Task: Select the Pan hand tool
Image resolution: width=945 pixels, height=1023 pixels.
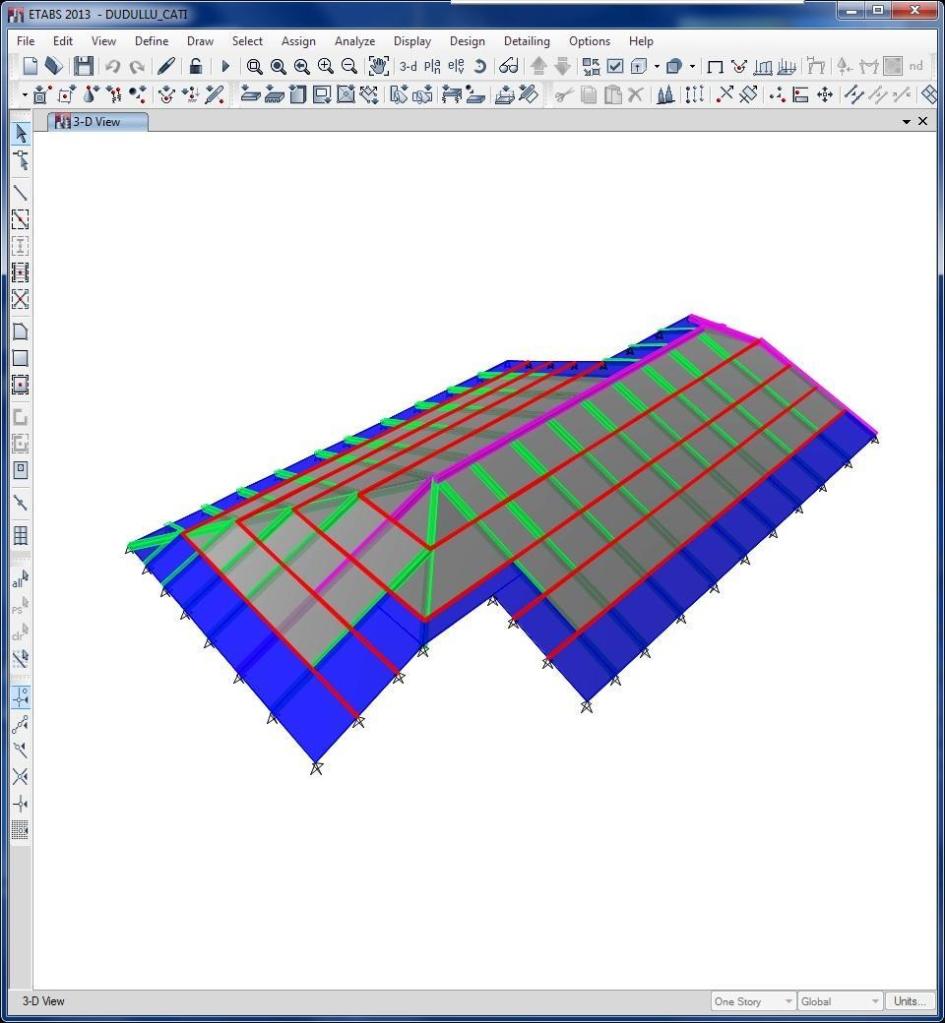Action: pyautogui.click(x=378, y=66)
